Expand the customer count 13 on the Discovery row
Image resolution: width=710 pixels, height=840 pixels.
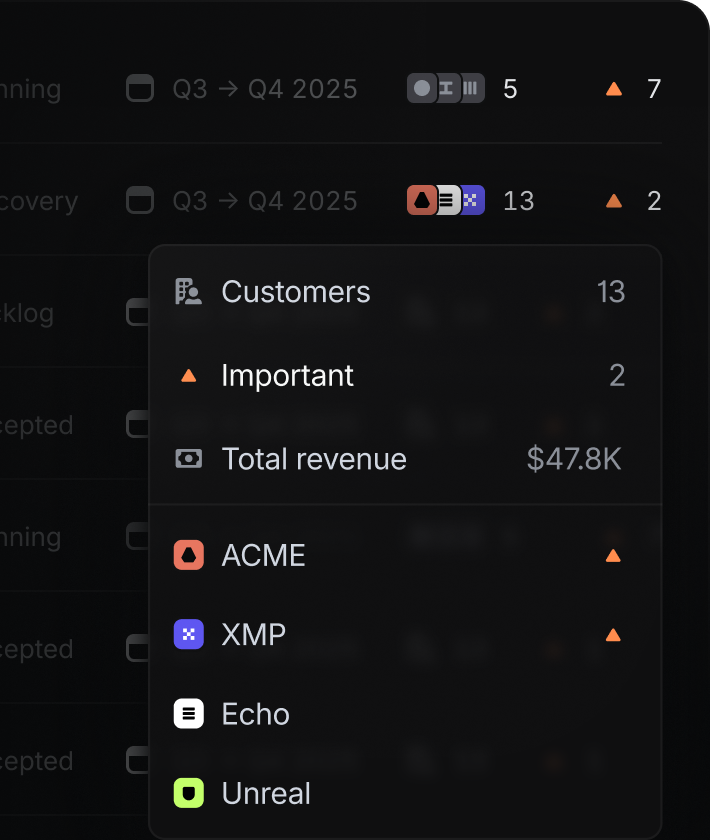point(519,200)
